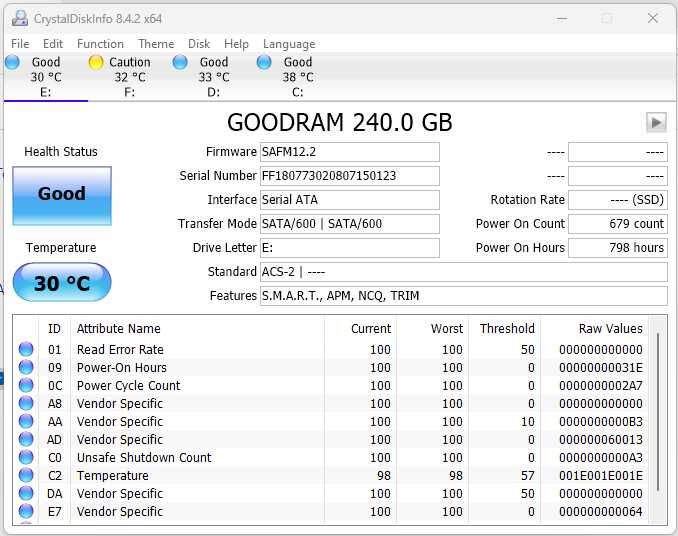Click the Standard field ACS-2

point(464,272)
